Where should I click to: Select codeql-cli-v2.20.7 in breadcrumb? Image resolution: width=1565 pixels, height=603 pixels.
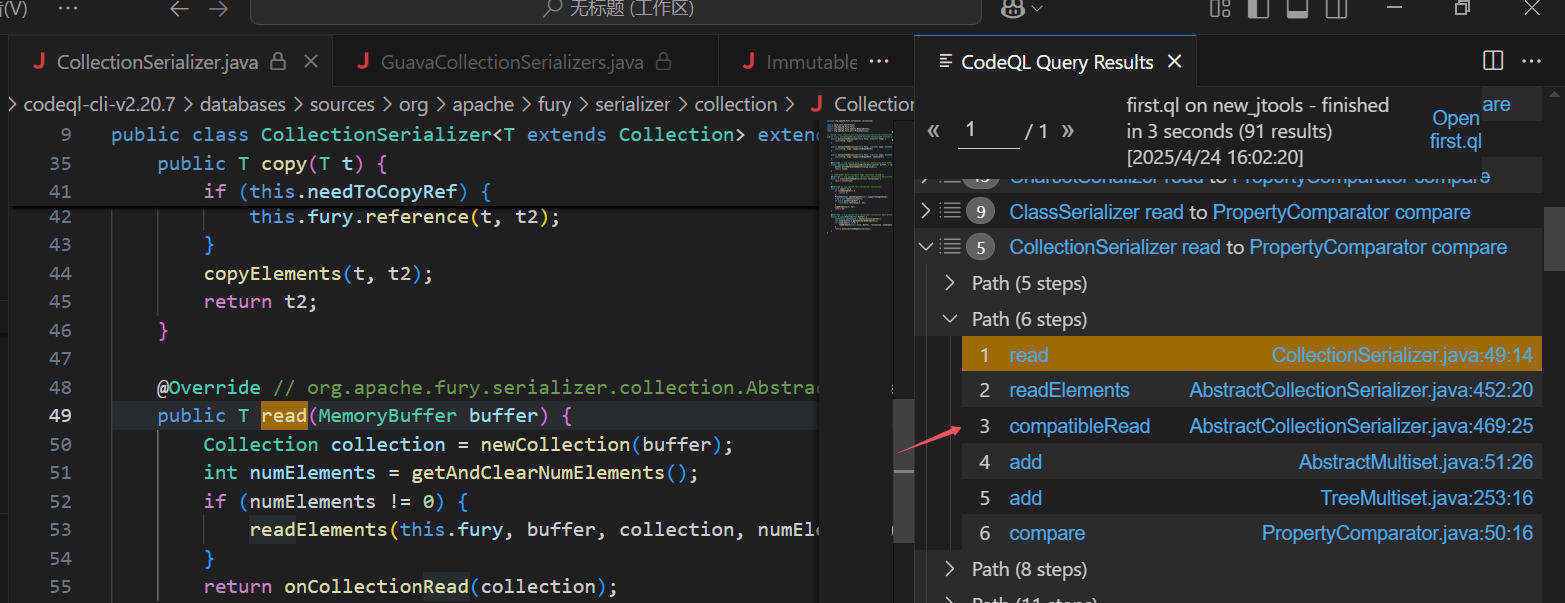tap(100, 104)
